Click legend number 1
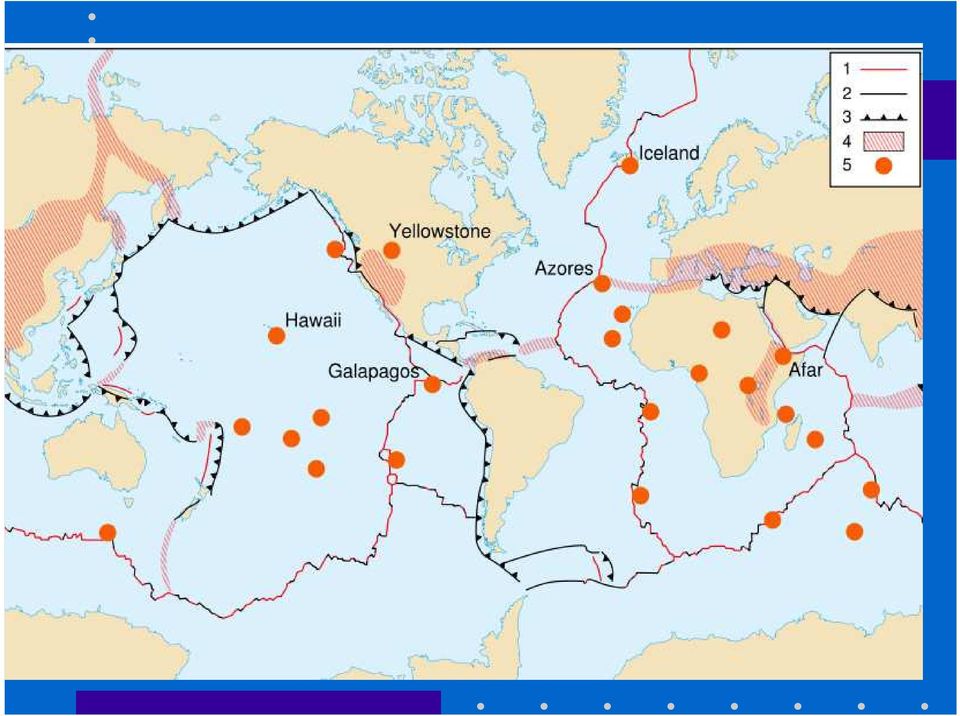 pos(847,69)
